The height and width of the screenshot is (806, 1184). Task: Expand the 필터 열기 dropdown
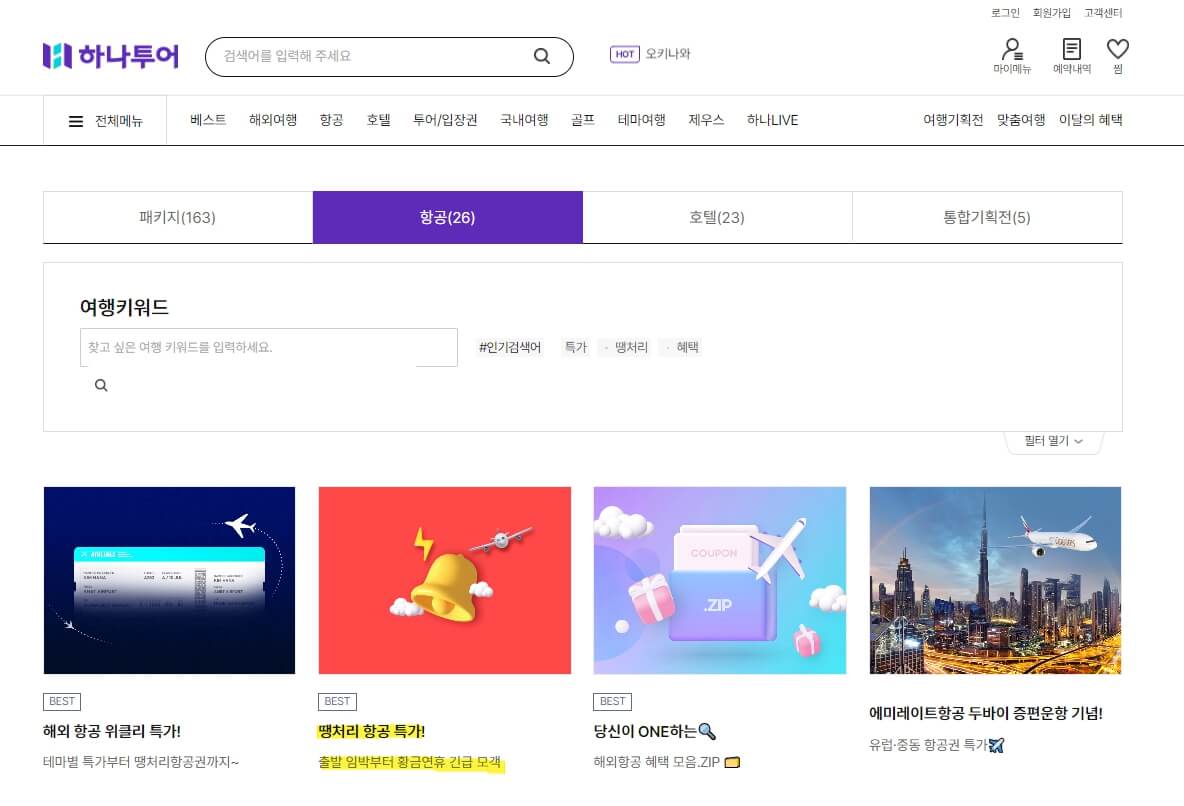click(x=1052, y=440)
